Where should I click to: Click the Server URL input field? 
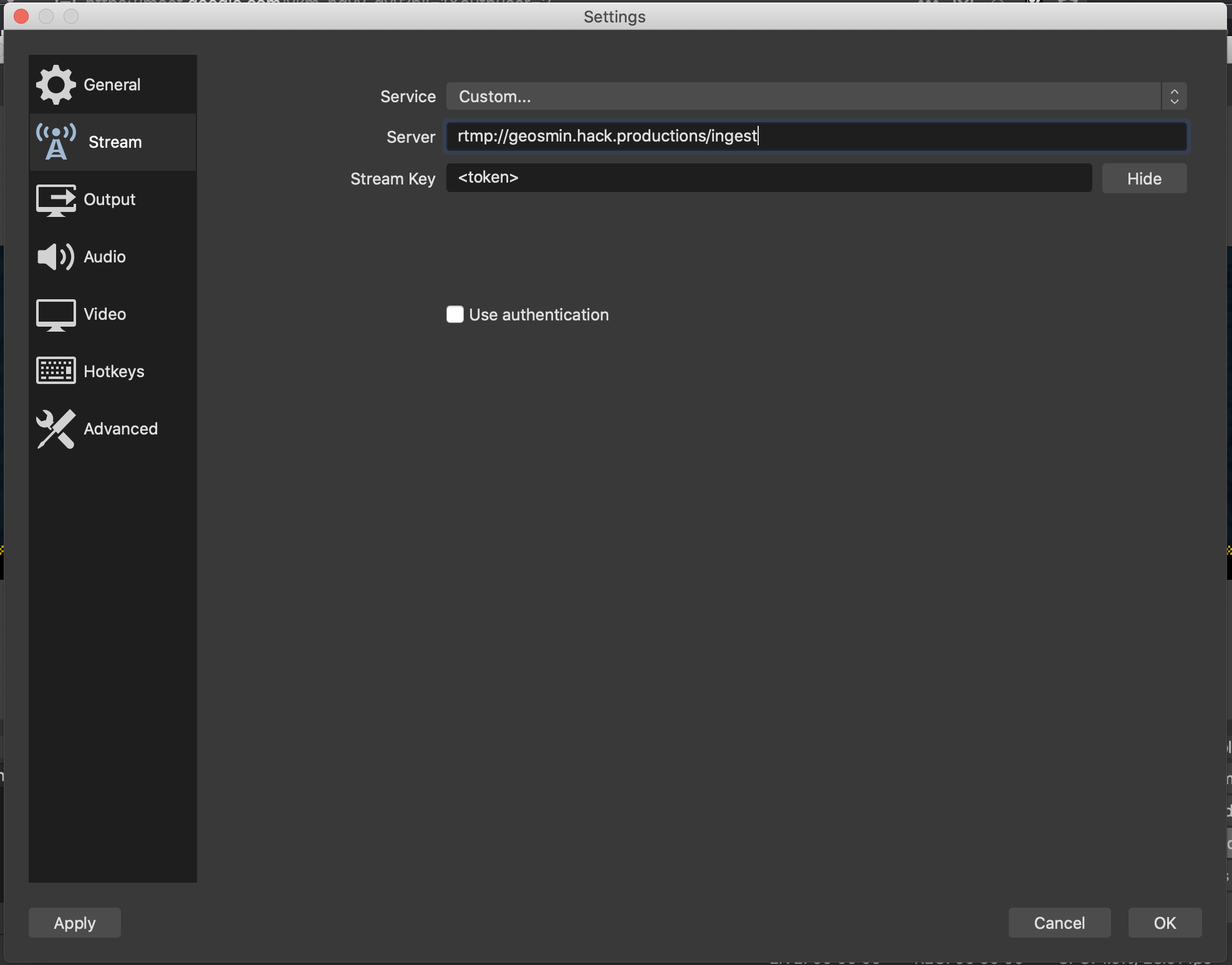coord(816,136)
